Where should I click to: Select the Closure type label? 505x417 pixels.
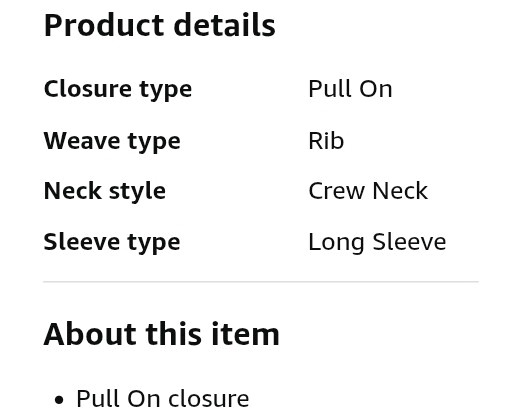pos(118,89)
